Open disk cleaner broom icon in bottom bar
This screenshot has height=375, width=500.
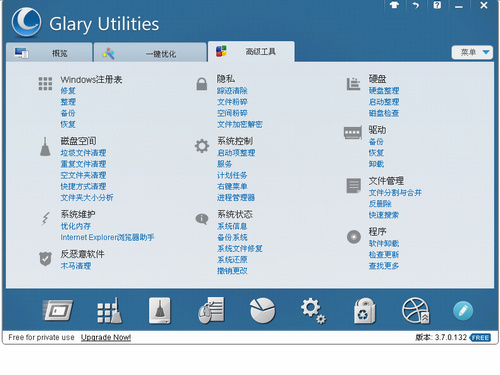click(160, 311)
